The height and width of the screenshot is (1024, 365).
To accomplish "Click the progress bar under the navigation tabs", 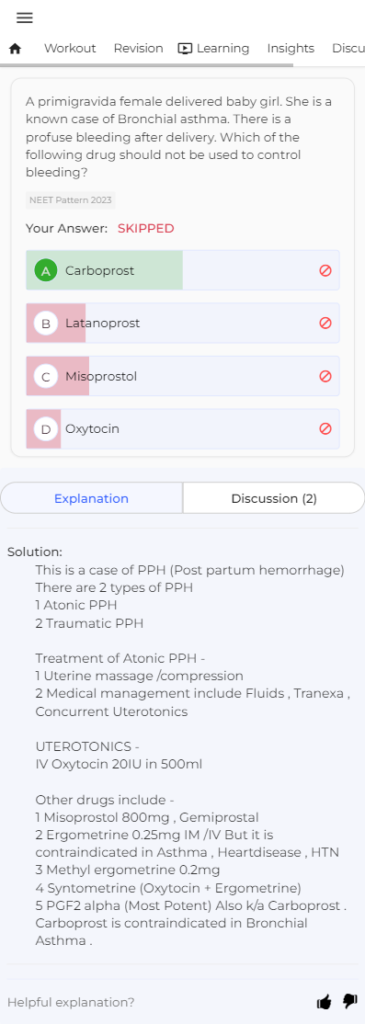I will 182,65.
